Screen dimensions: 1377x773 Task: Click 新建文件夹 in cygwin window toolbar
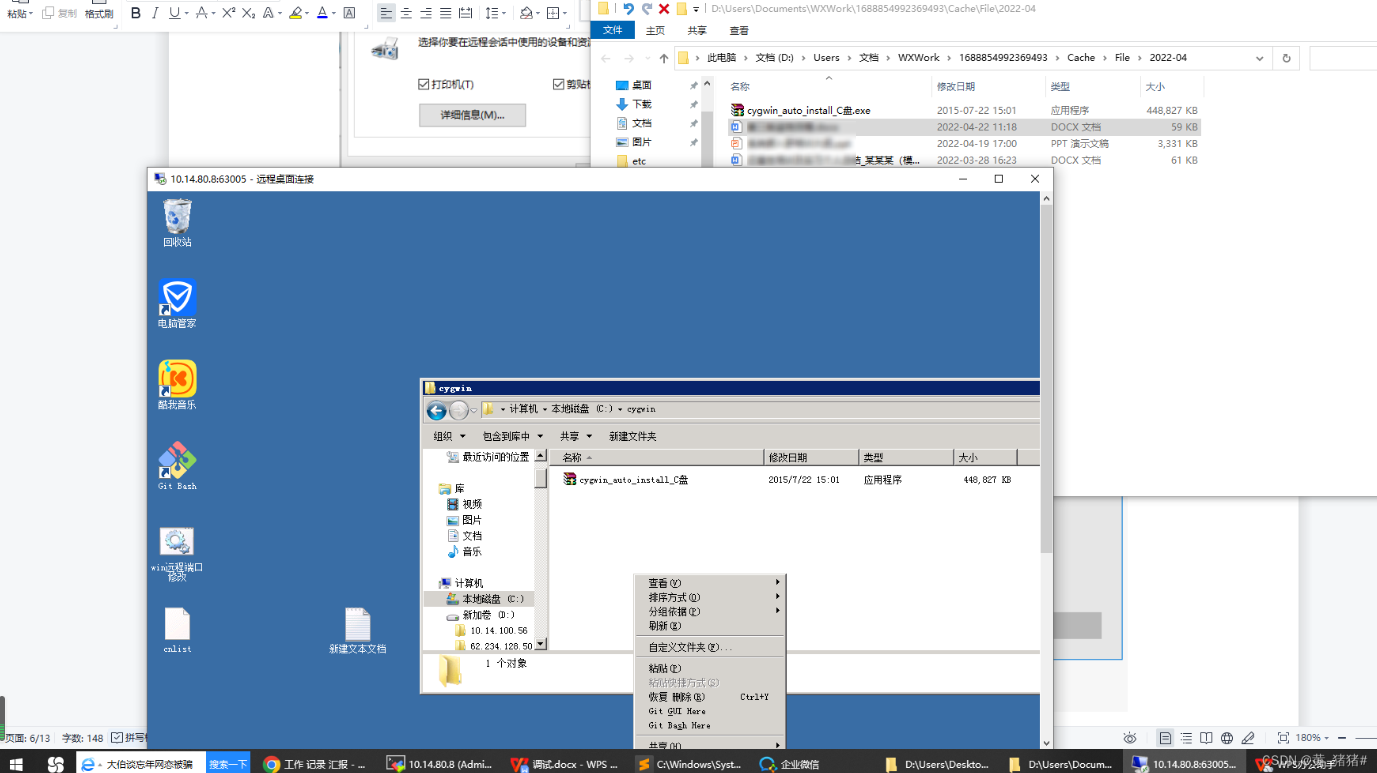[633, 436]
